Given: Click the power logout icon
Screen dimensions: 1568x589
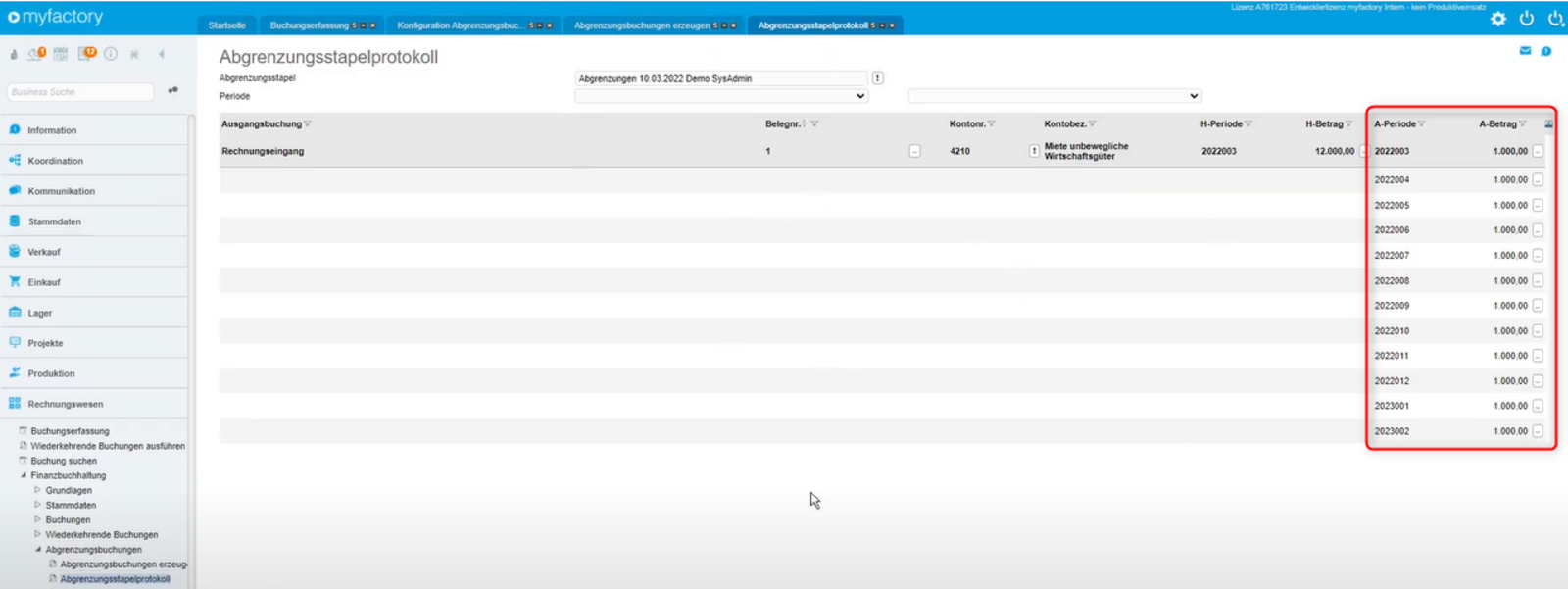Looking at the screenshot, I should pos(1527,19).
